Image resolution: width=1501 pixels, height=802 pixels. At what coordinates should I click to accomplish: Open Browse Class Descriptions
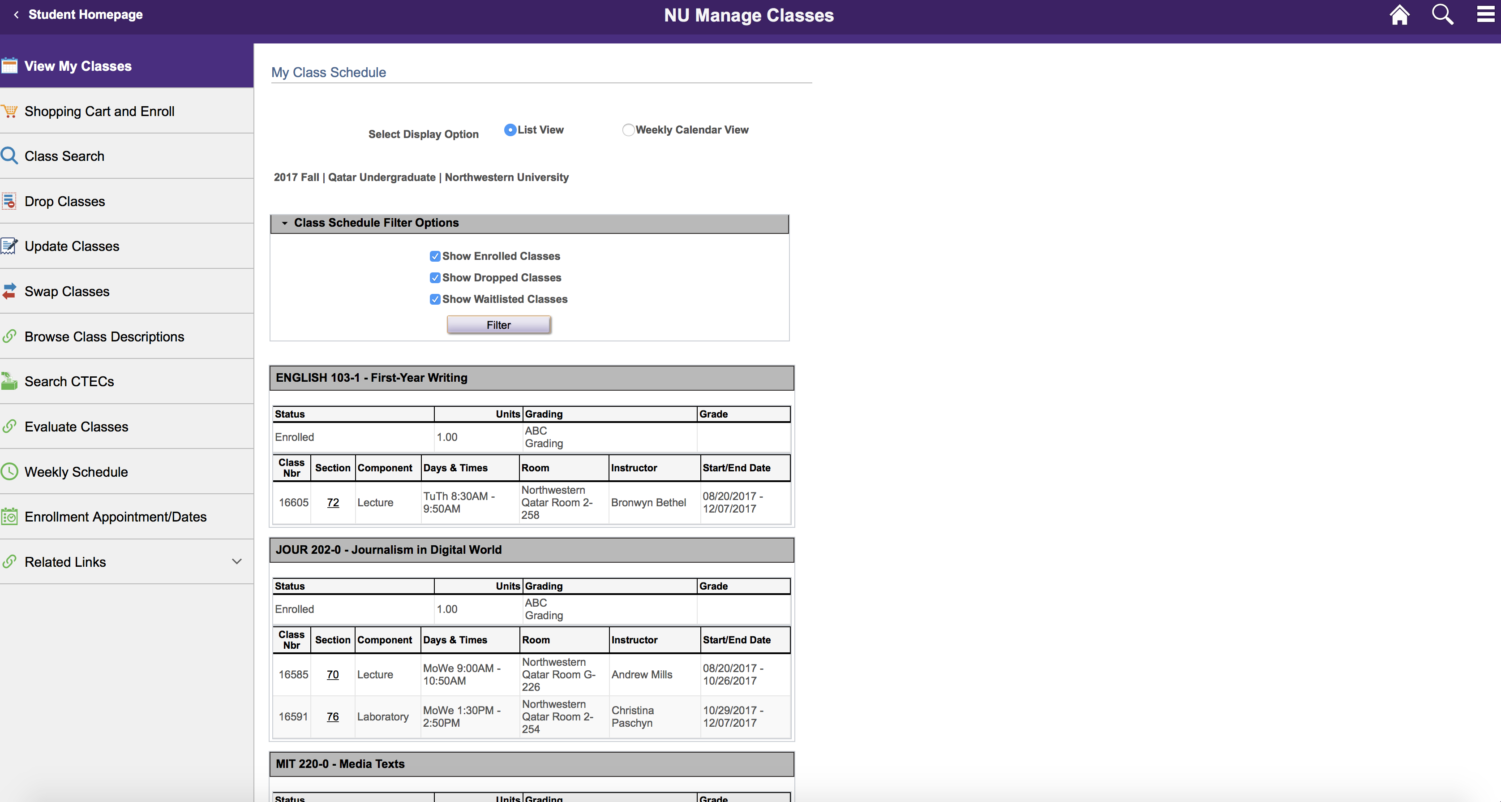point(126,336)
